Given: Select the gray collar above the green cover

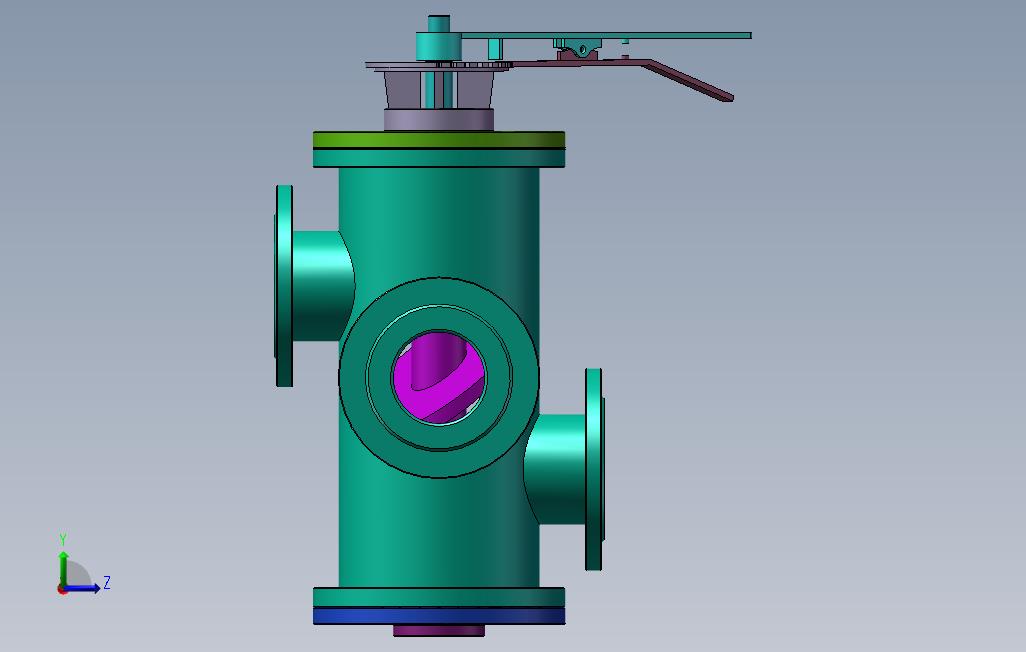Looking at the screenshot, I should [x=438, y=120].
